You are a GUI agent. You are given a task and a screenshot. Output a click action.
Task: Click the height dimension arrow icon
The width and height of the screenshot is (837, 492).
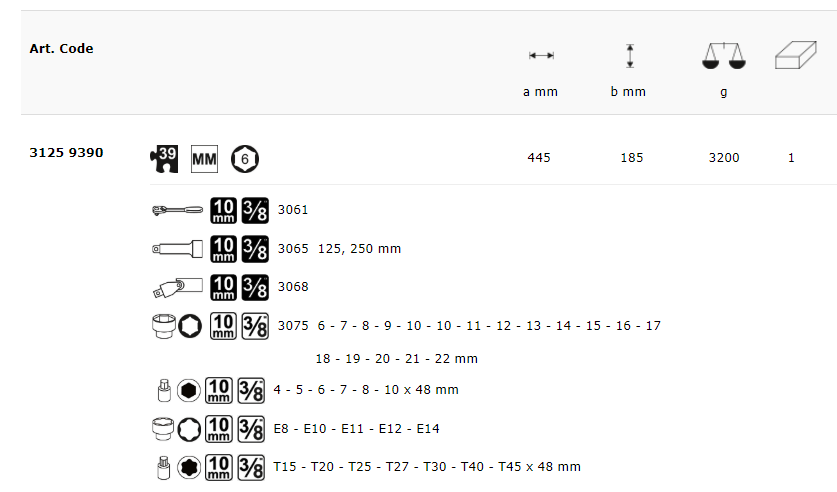pos(629,56)
